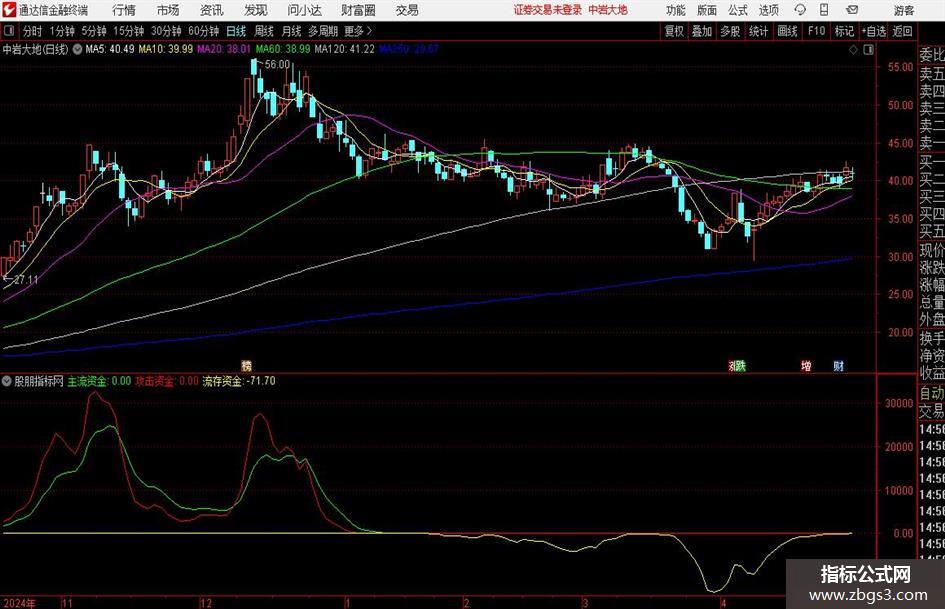This screenshot has height=609, width=945.
Task: Open the 问小达 menu
Action: 304,10
